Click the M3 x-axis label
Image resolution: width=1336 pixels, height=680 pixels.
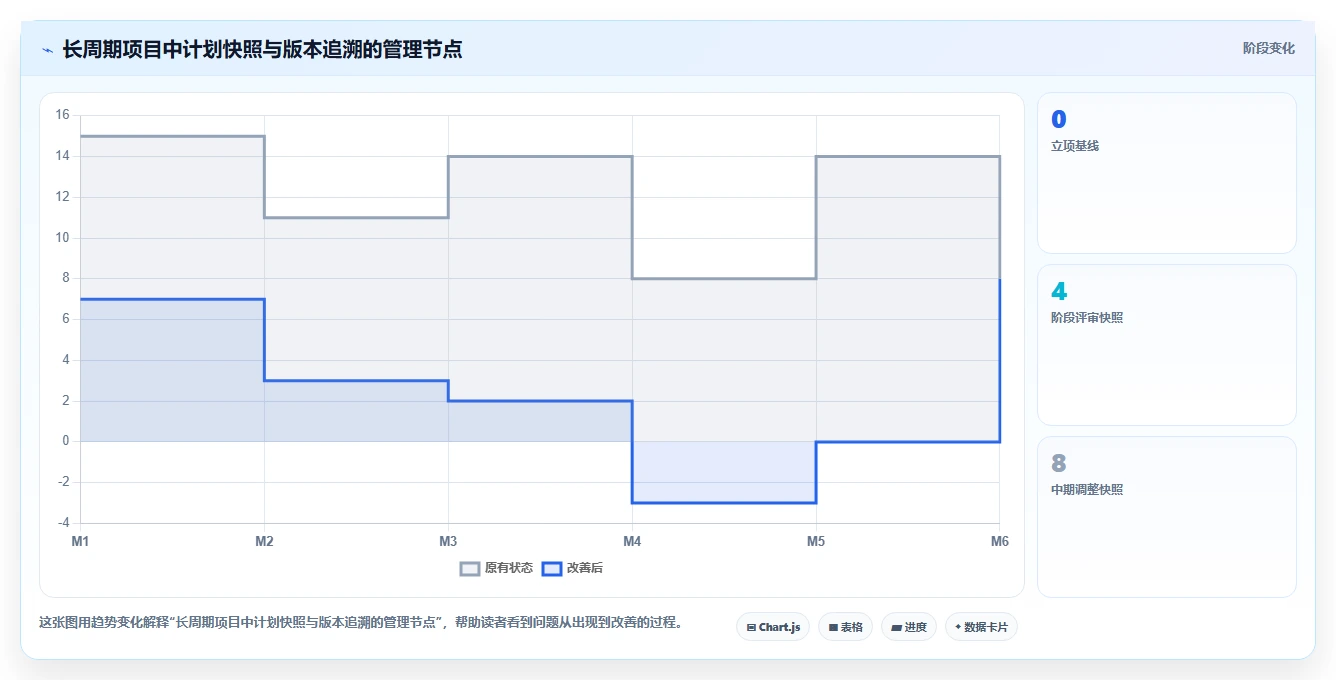coord(448,541)
